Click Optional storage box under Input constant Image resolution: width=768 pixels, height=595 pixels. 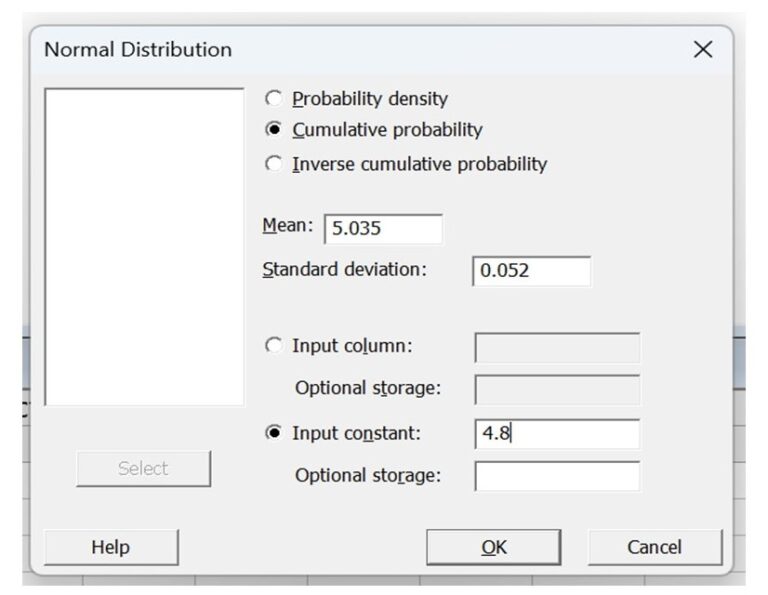(x=557, y=476)
